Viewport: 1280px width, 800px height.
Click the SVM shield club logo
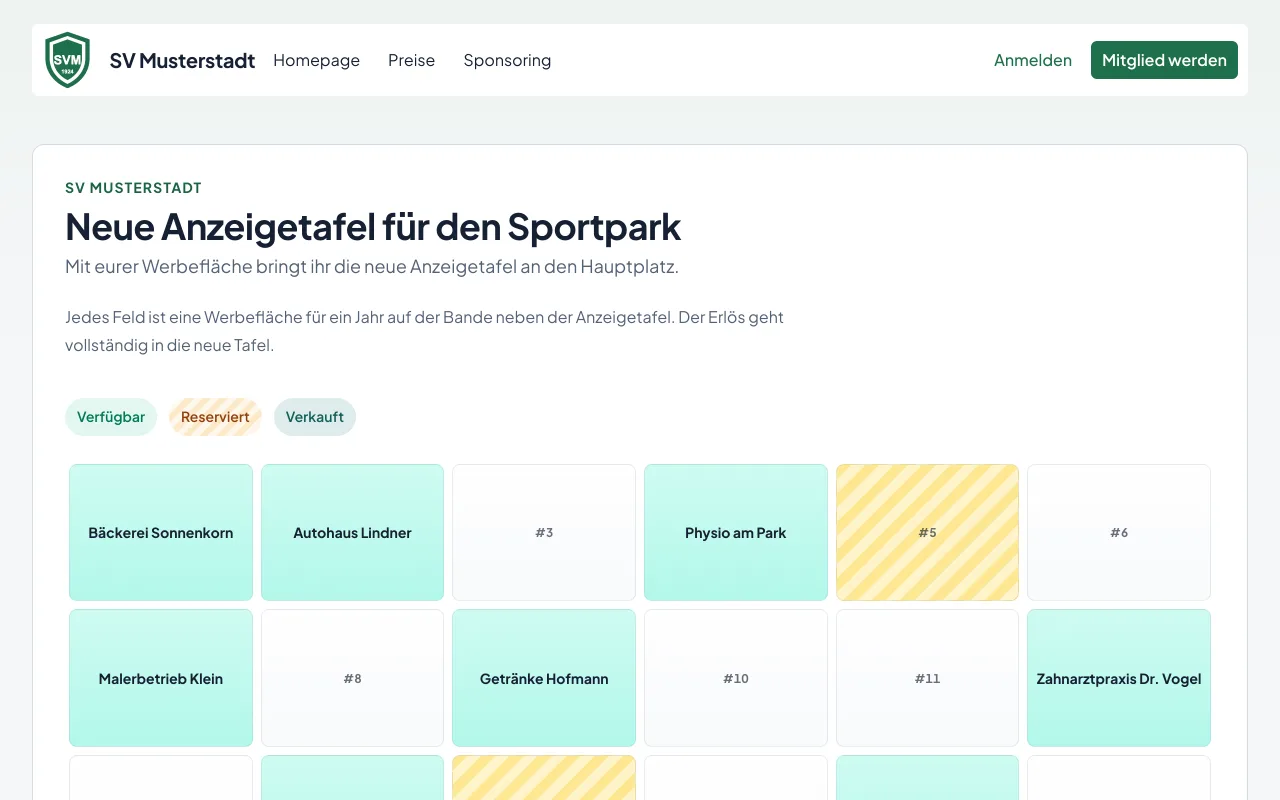[68, 60]
